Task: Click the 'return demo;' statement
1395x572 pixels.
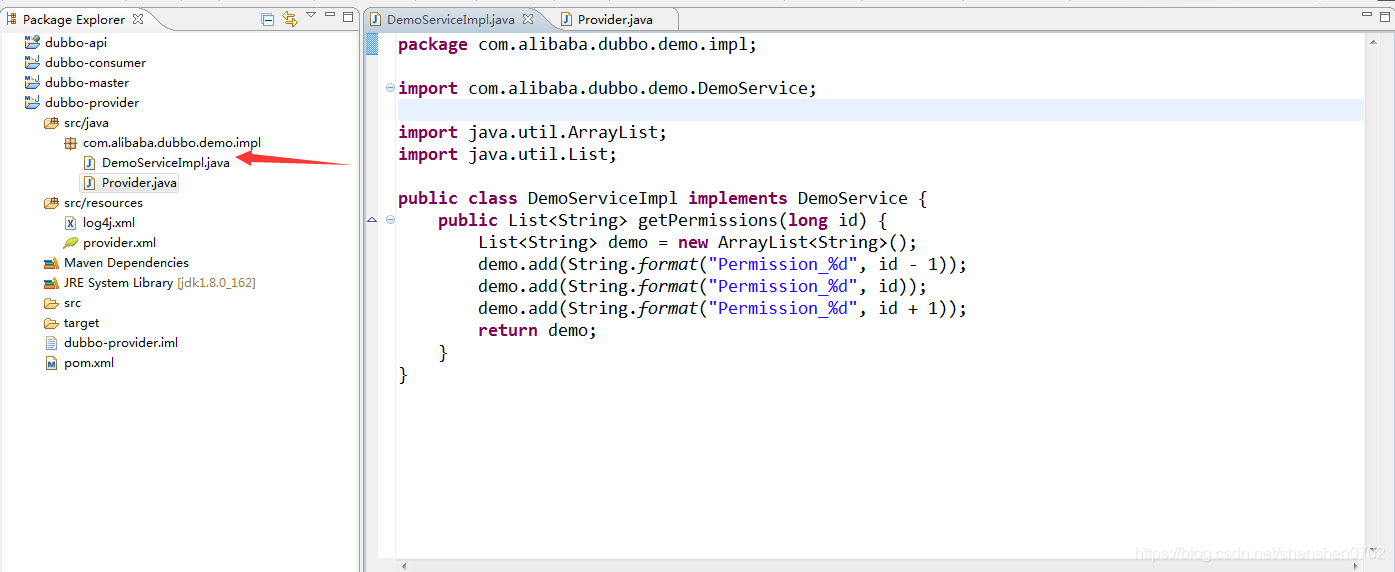Action: point(537,330)
